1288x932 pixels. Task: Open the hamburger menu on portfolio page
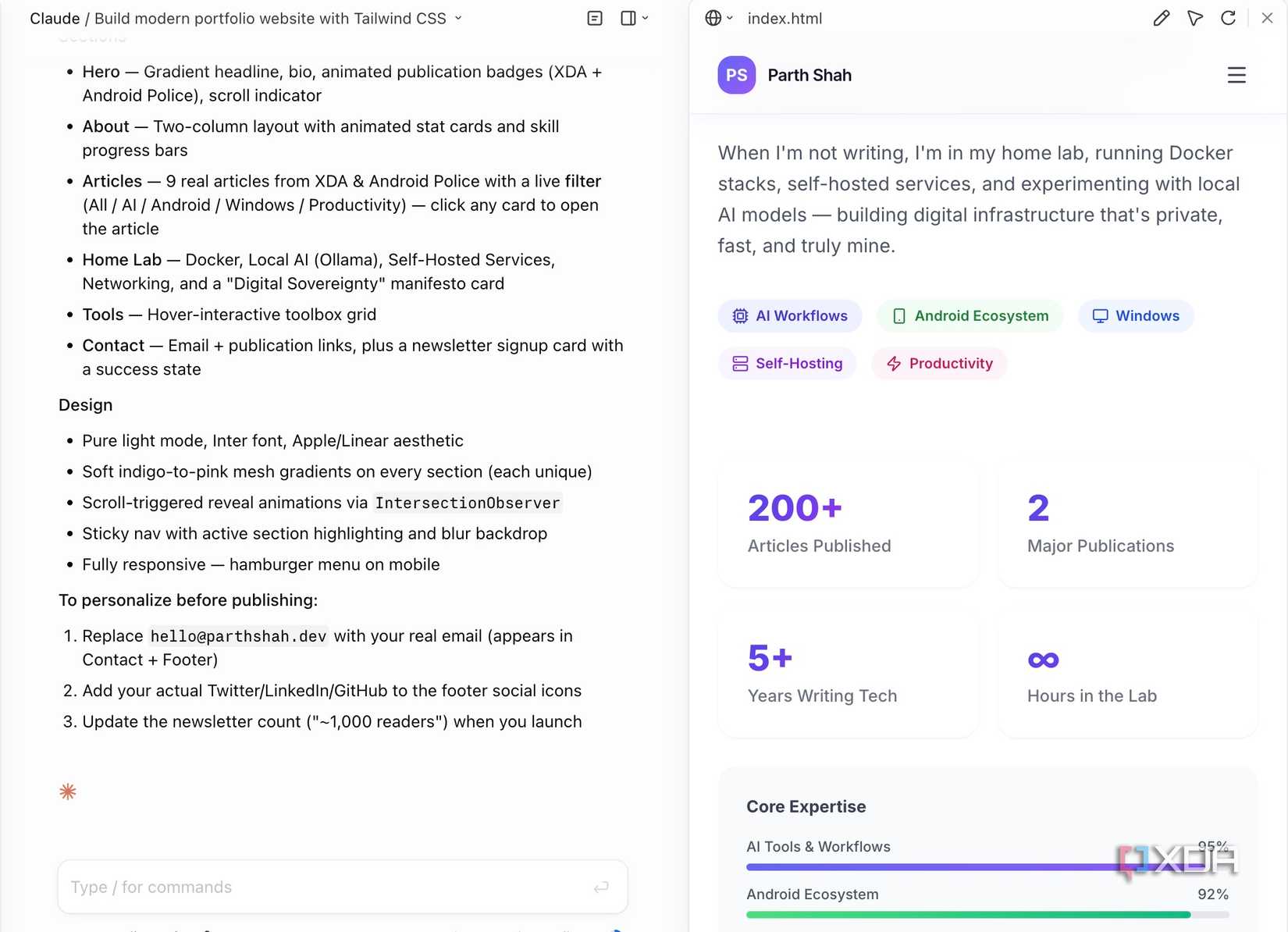(x=1236, y=75)
